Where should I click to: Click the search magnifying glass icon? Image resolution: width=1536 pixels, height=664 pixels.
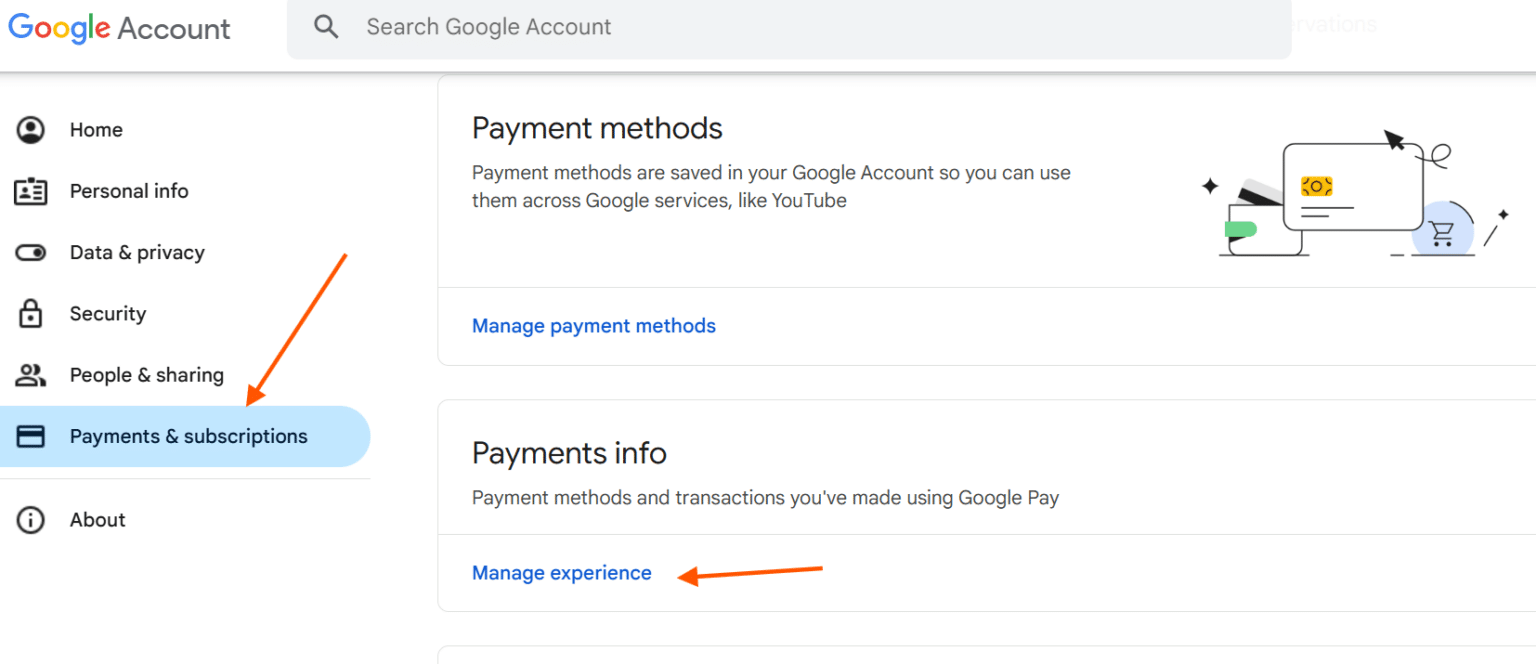(326, 26)
